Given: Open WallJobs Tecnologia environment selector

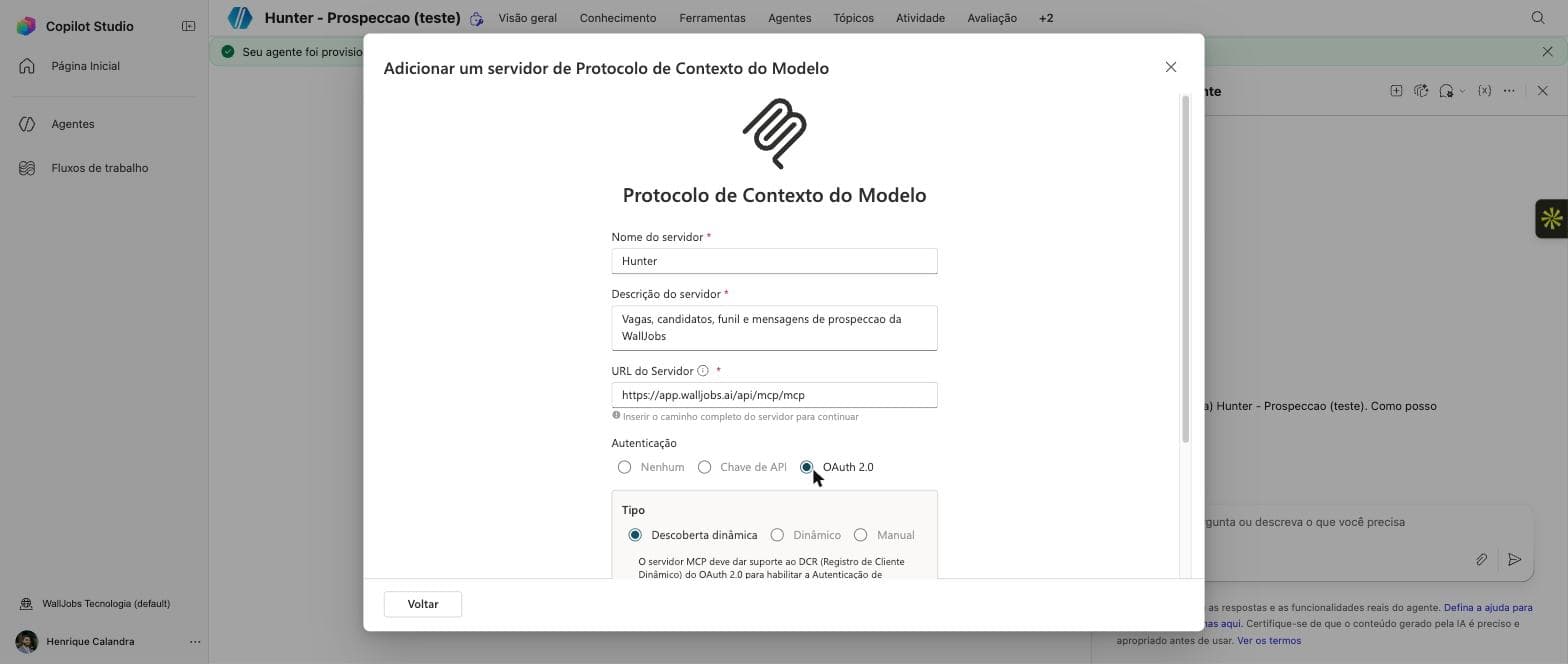Looking at the screenshot, I should point(104,604).
